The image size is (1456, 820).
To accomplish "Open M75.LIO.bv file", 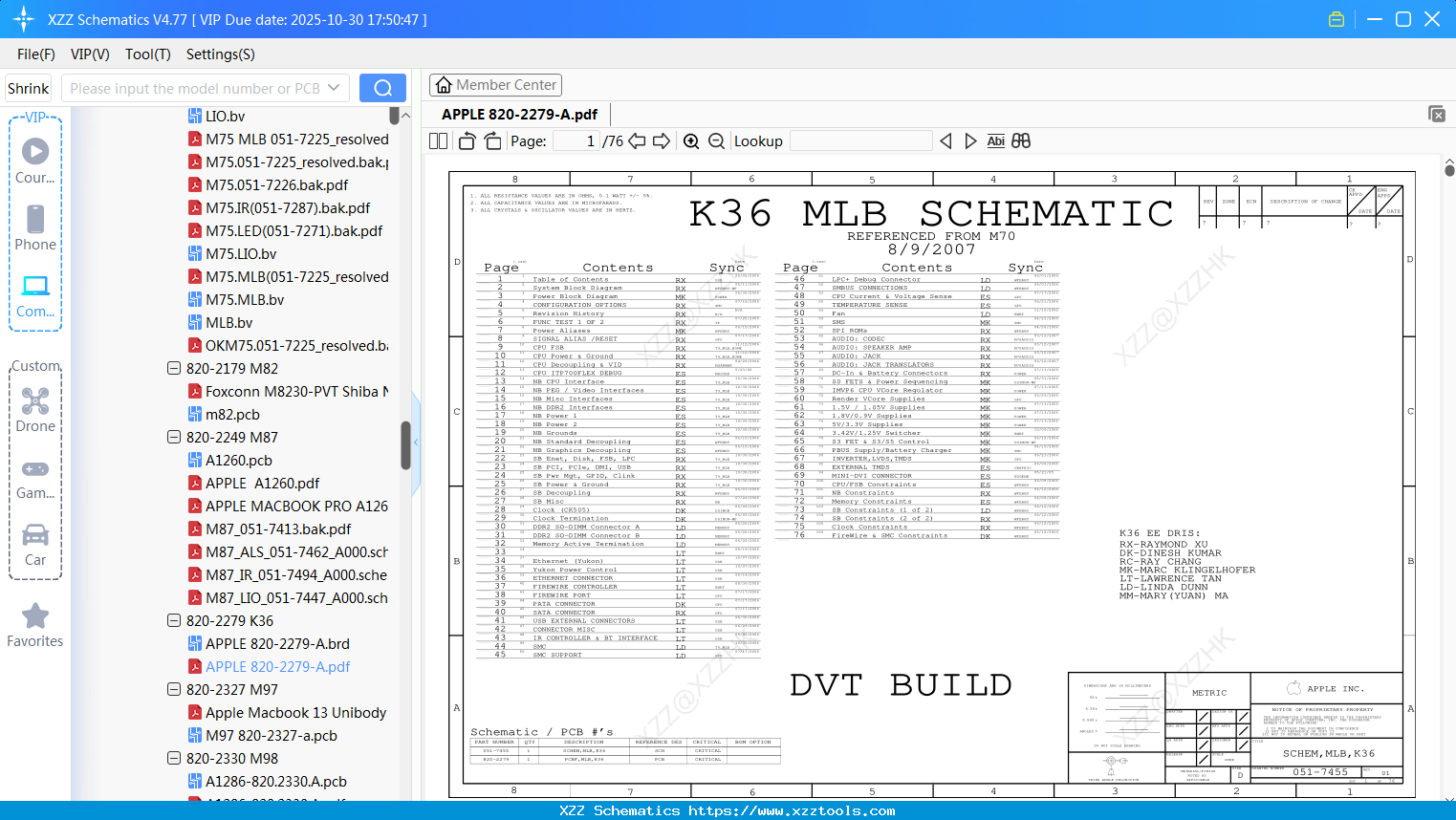I will (241, 253).
